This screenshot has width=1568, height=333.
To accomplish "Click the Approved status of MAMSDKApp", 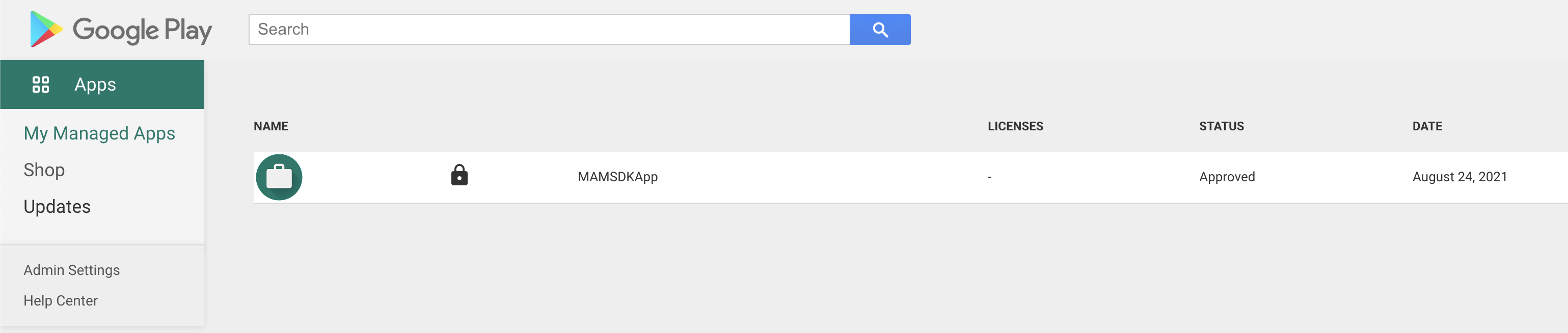I will (1227, 177).
